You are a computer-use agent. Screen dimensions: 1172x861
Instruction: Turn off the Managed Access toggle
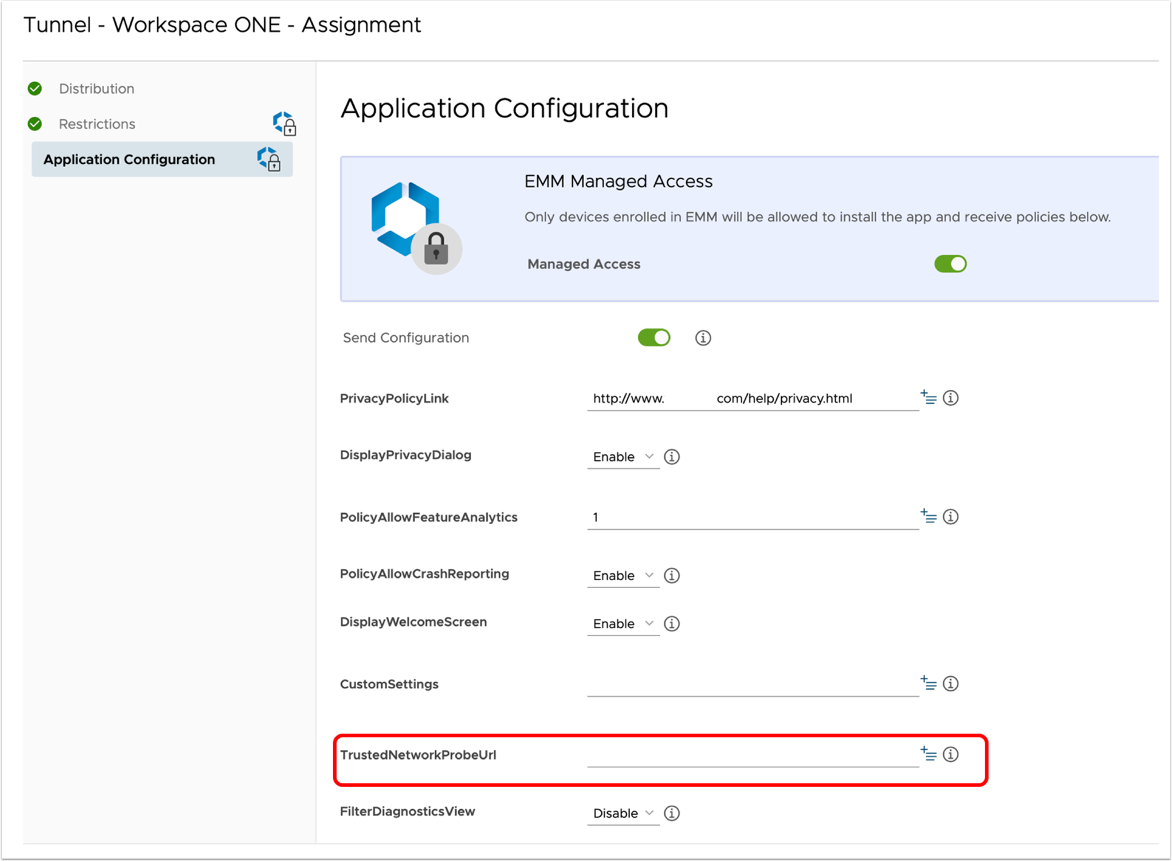point(950,264)
